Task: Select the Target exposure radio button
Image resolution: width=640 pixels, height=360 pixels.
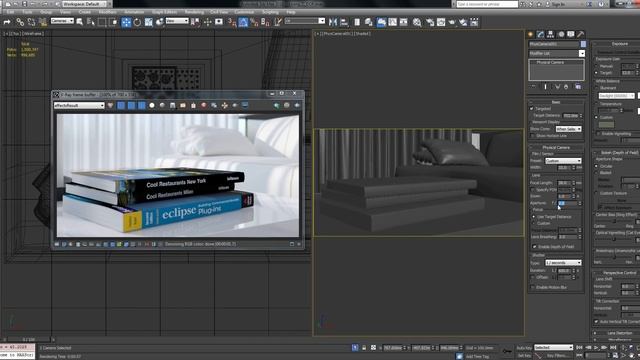Action: click(x=596, y=73)
